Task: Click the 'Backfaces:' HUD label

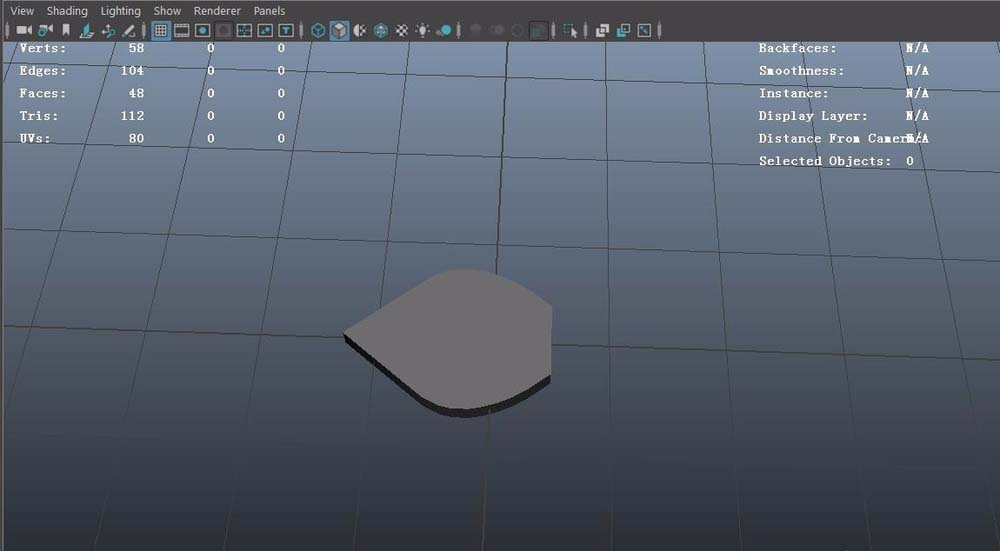Action: coord(797,48)
